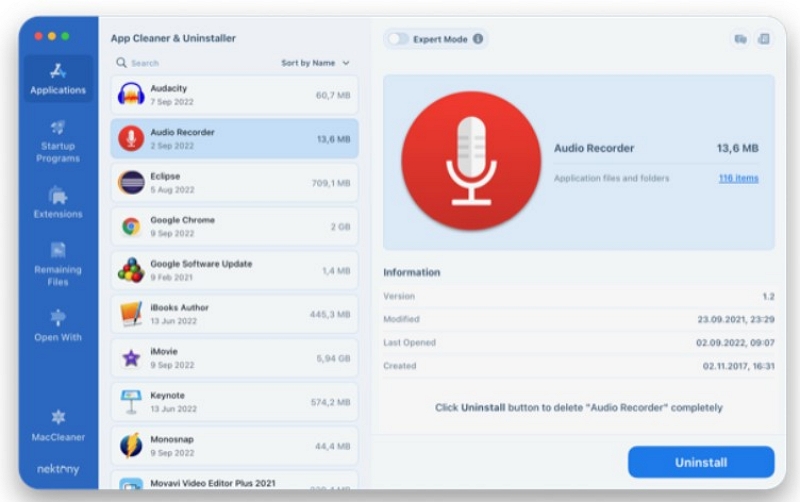Screen dimensions: 800x502
Task: Click the nektony logo
Action: (x=58, y=469)
